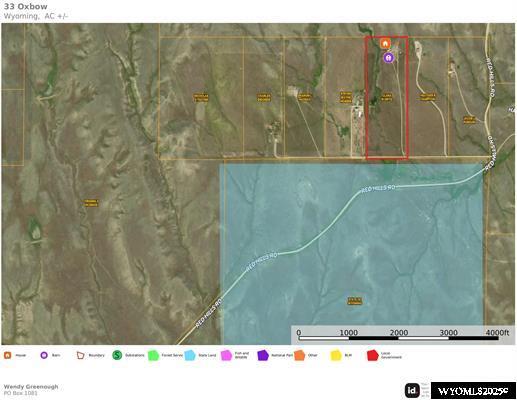Click the 33 Oxbow title
This screenshot has height=400, width=517.
coord(25,6)
